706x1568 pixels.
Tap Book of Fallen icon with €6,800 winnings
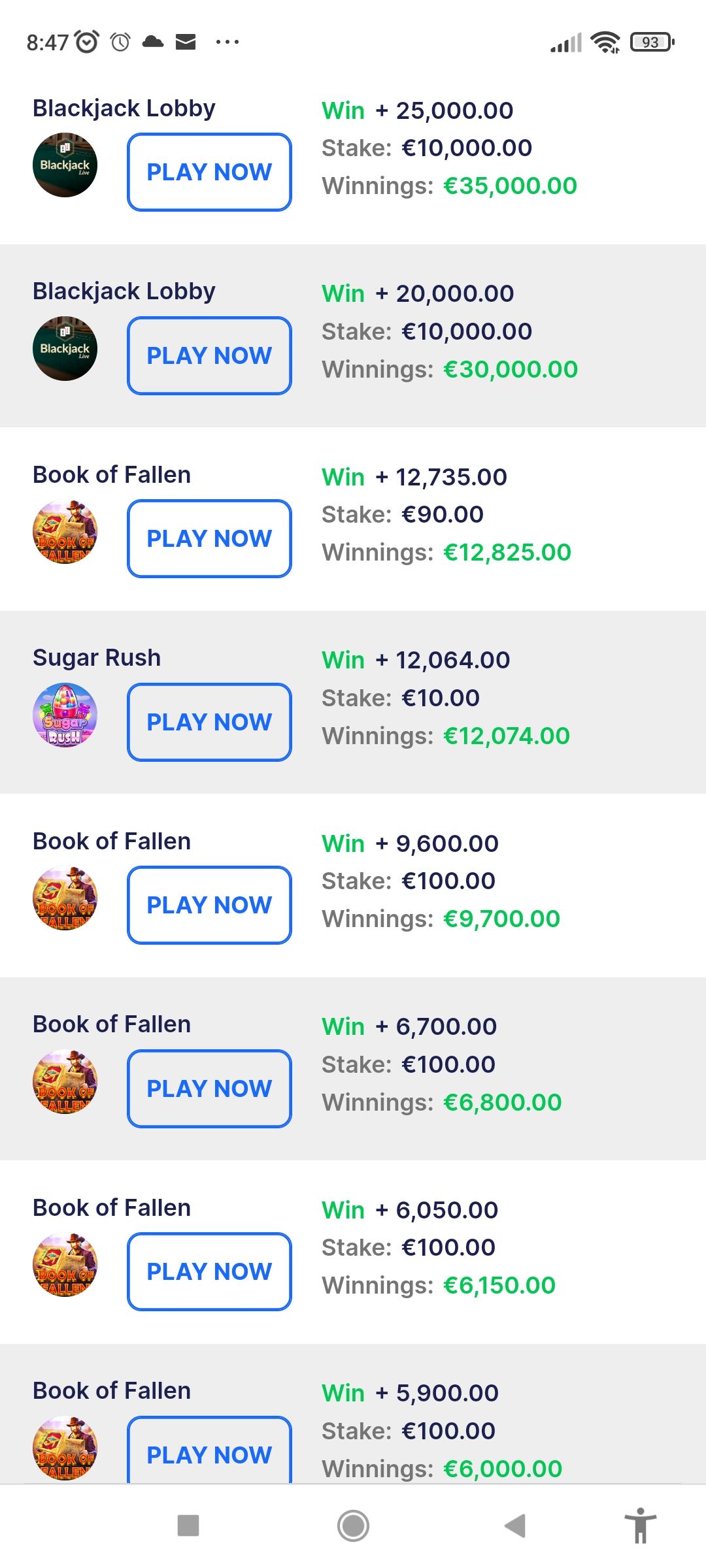[x=65, y=1082]
